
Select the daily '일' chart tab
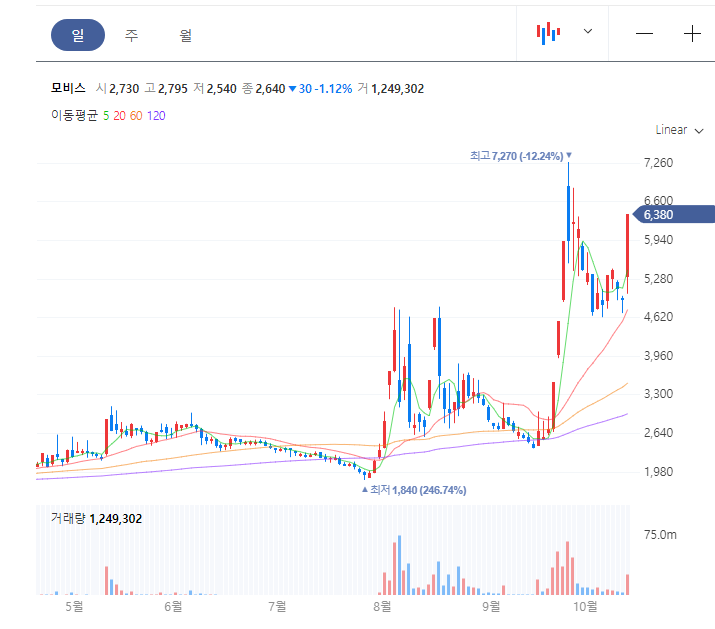point(78,35)
